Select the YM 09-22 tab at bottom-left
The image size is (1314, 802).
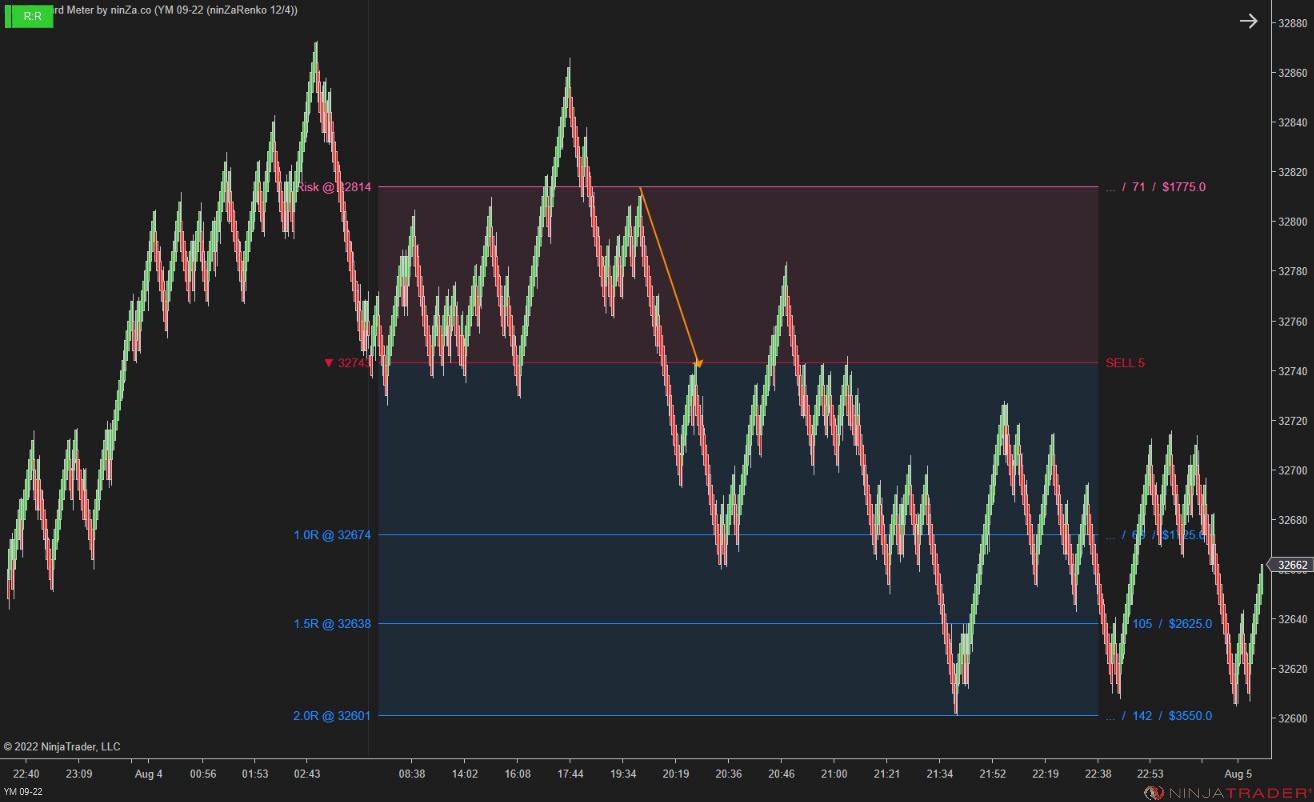[x=22, y=789]
